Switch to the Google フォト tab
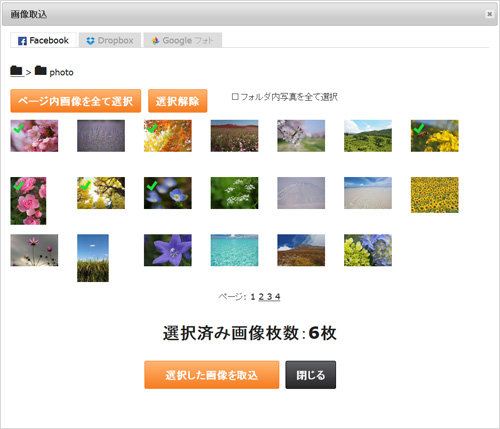 (183, 40)
